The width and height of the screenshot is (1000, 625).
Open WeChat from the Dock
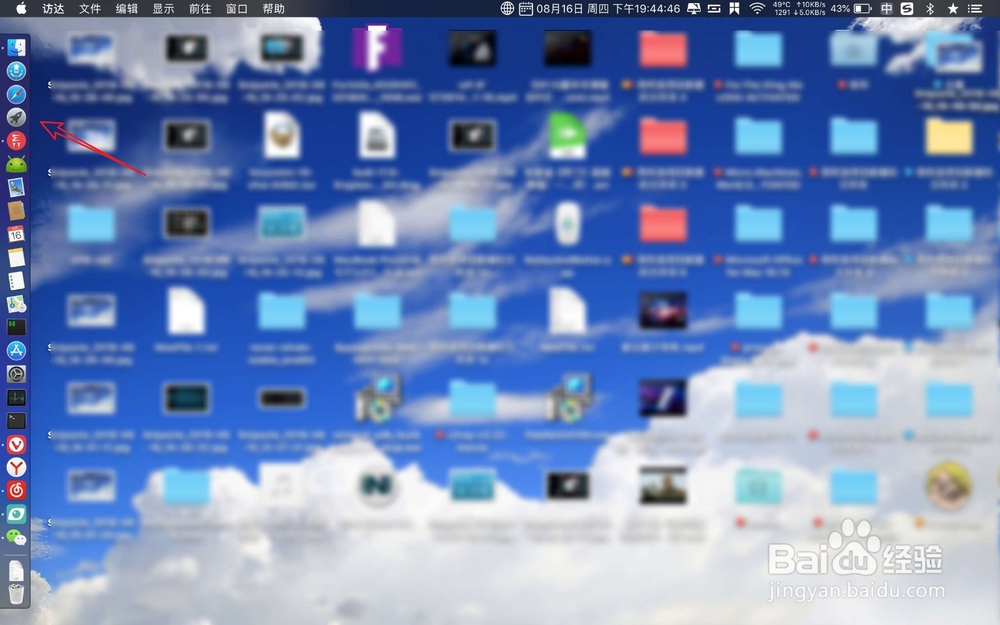(x=16, y=537)
